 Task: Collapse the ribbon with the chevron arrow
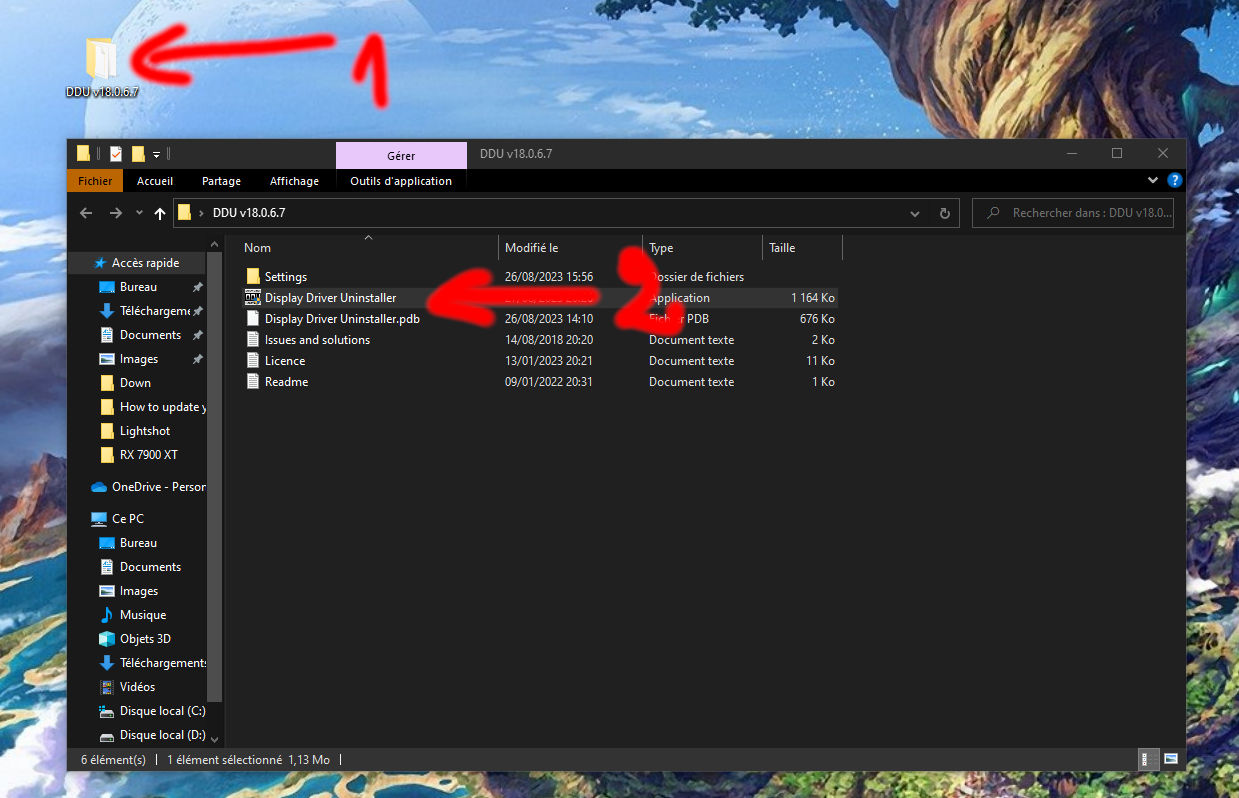pos(1153,181)
